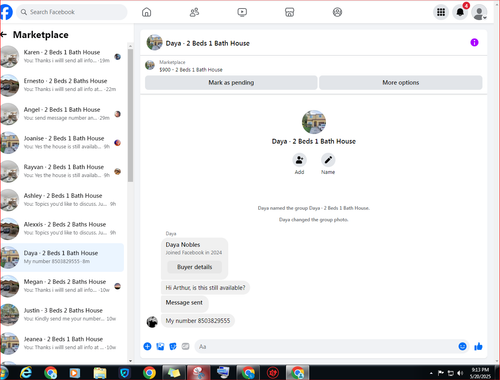This screenshot has height=380, width=500.
Task: Go to the Home feed icon
Action: [x=146, y=12]
